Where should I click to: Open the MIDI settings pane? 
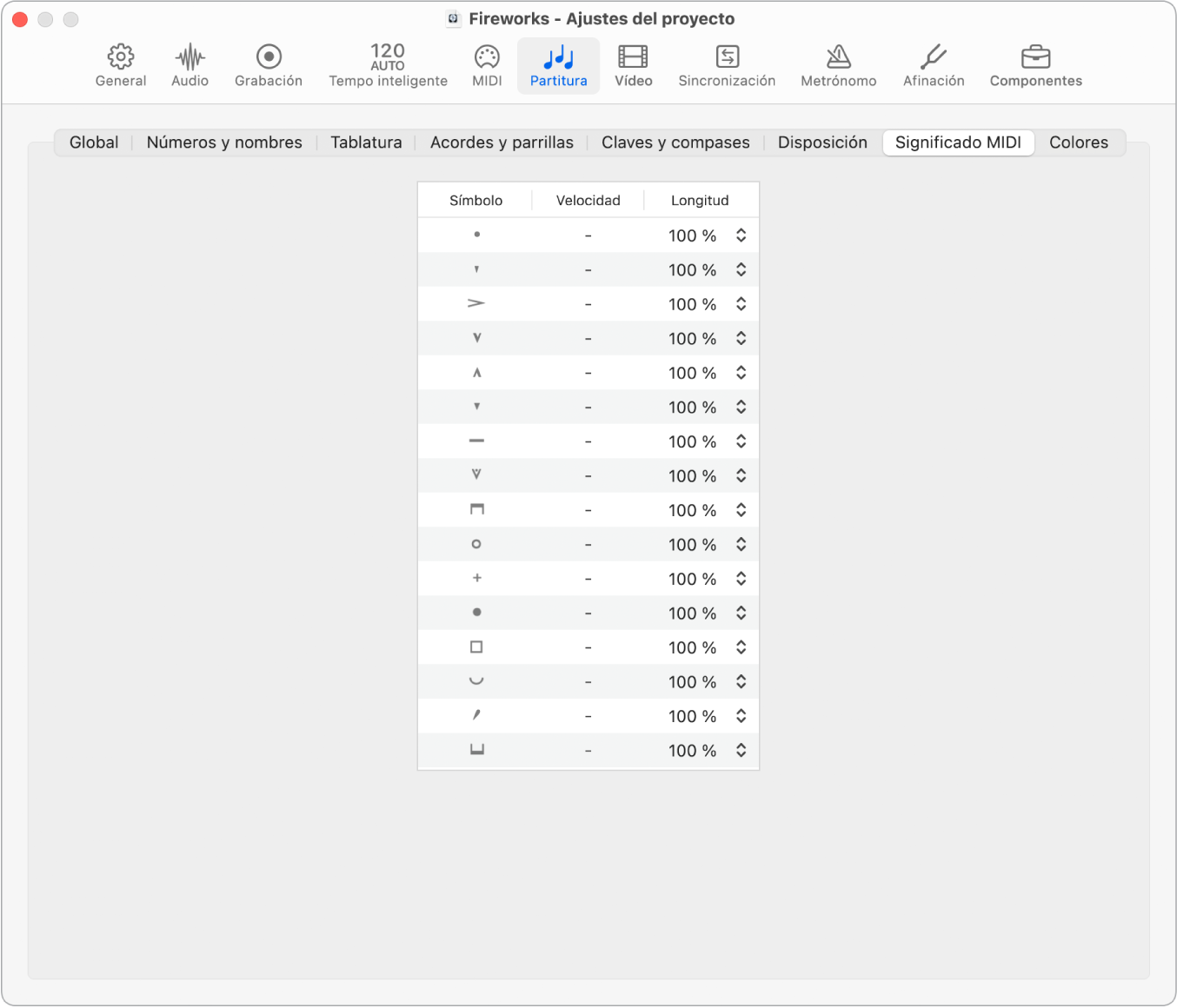[x=487, y=66]
